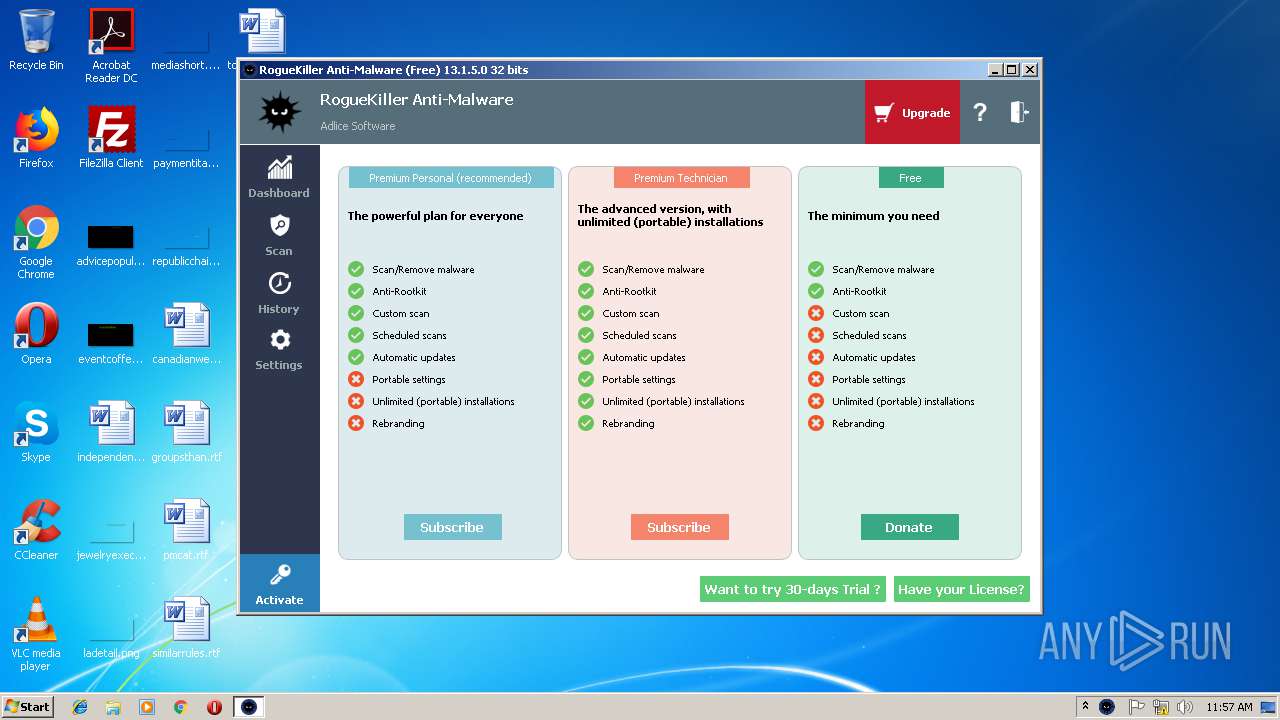The width and height of the screenshot is (1280, 720).
Task: Open CCleaner desktop shortcut
Action: (x=36, y=530)
